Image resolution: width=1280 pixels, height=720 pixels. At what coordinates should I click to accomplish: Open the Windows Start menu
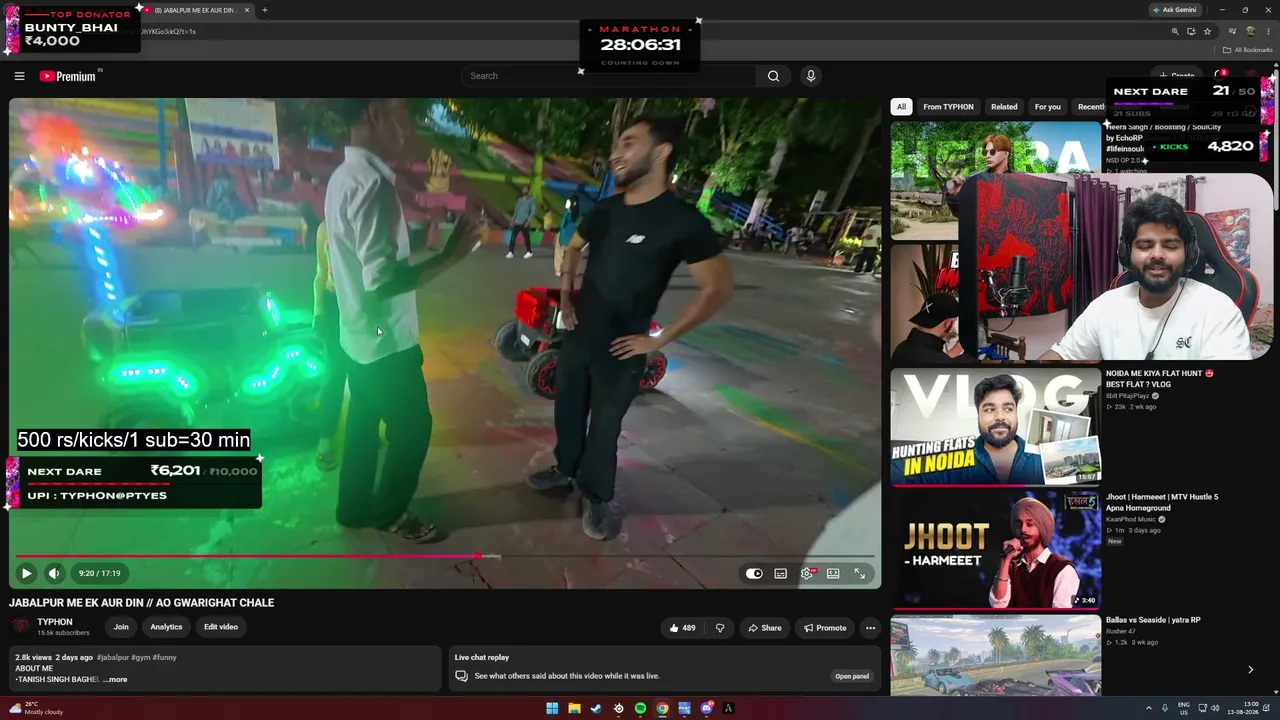pyautogui.click(x=552, y=709)
